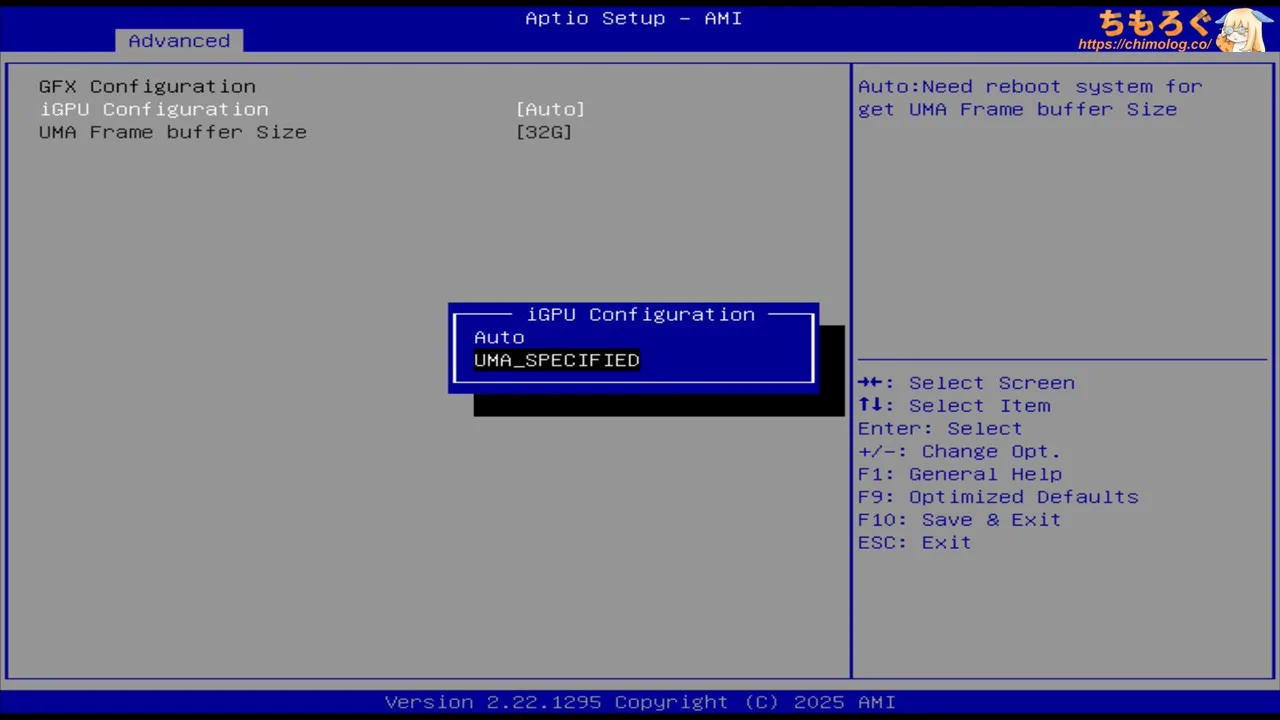Click F1: General Help
This screenshot has width=1280, height=720.
pyautogui.click(x=960, y=475)
